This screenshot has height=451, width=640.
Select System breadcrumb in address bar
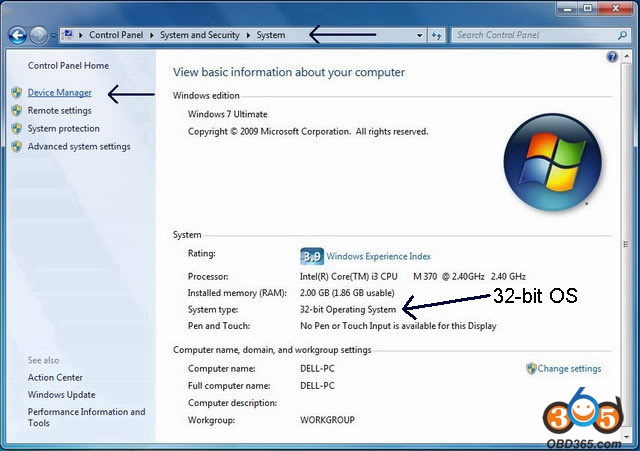(271, 35)
